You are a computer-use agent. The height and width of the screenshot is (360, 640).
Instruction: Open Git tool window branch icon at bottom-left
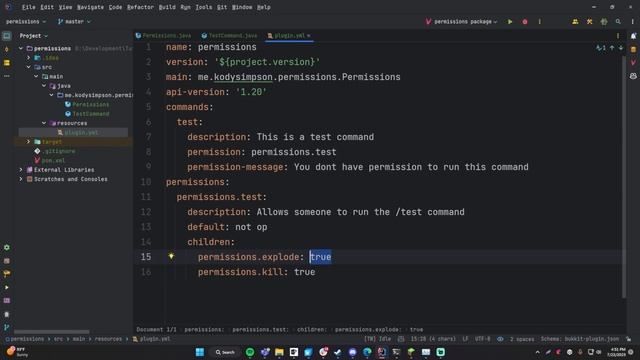click(x=7, y=327)
